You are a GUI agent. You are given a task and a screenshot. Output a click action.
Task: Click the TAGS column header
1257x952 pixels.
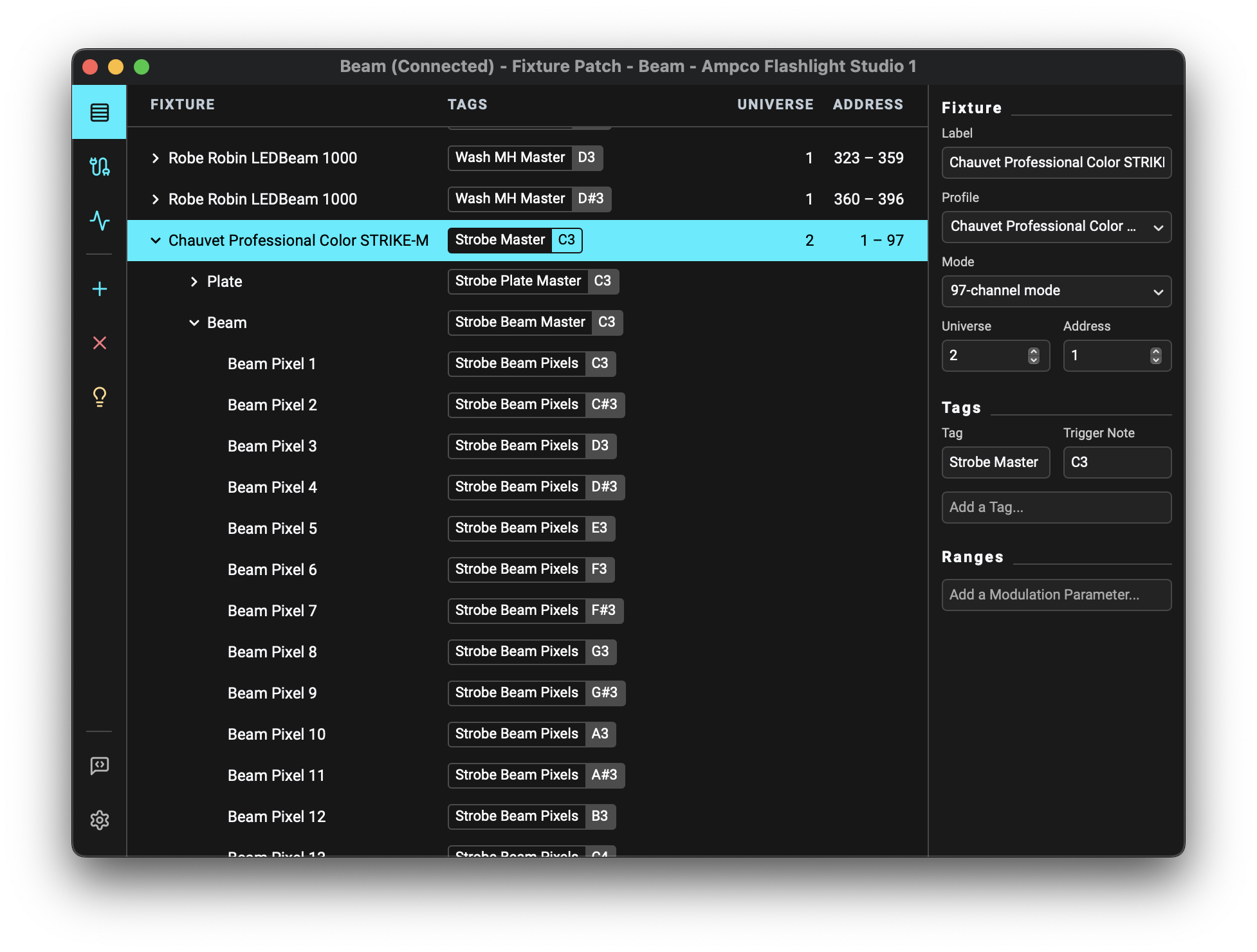(468, 104)
